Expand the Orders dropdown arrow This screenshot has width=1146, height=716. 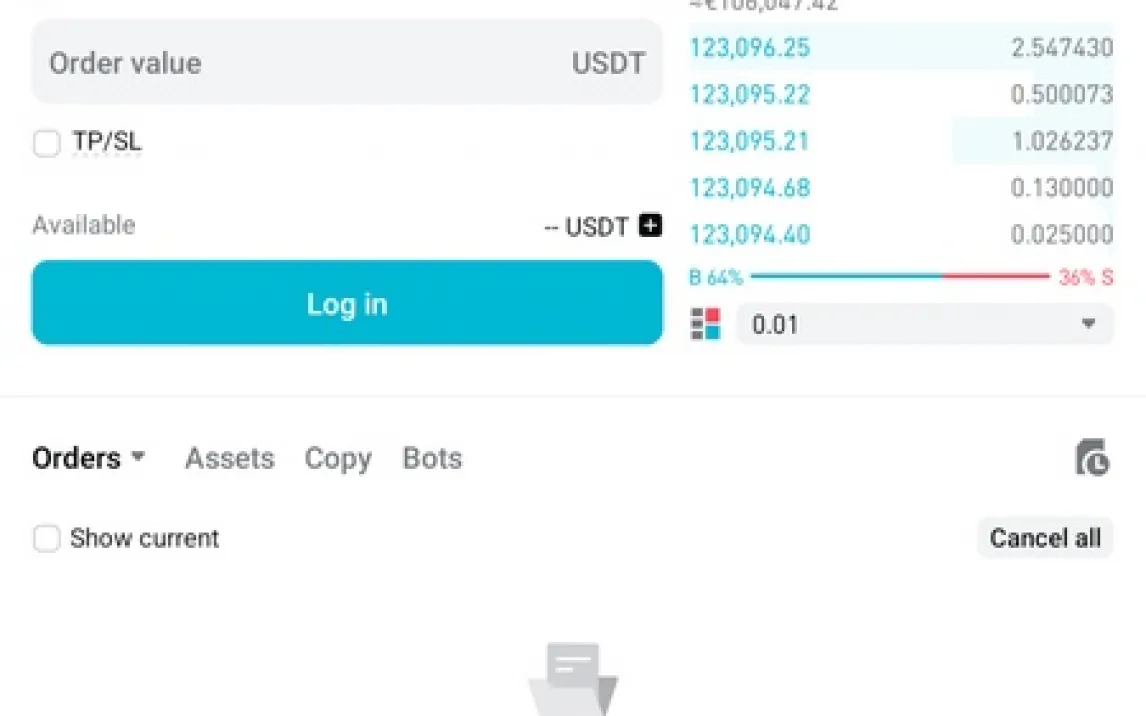138,458
